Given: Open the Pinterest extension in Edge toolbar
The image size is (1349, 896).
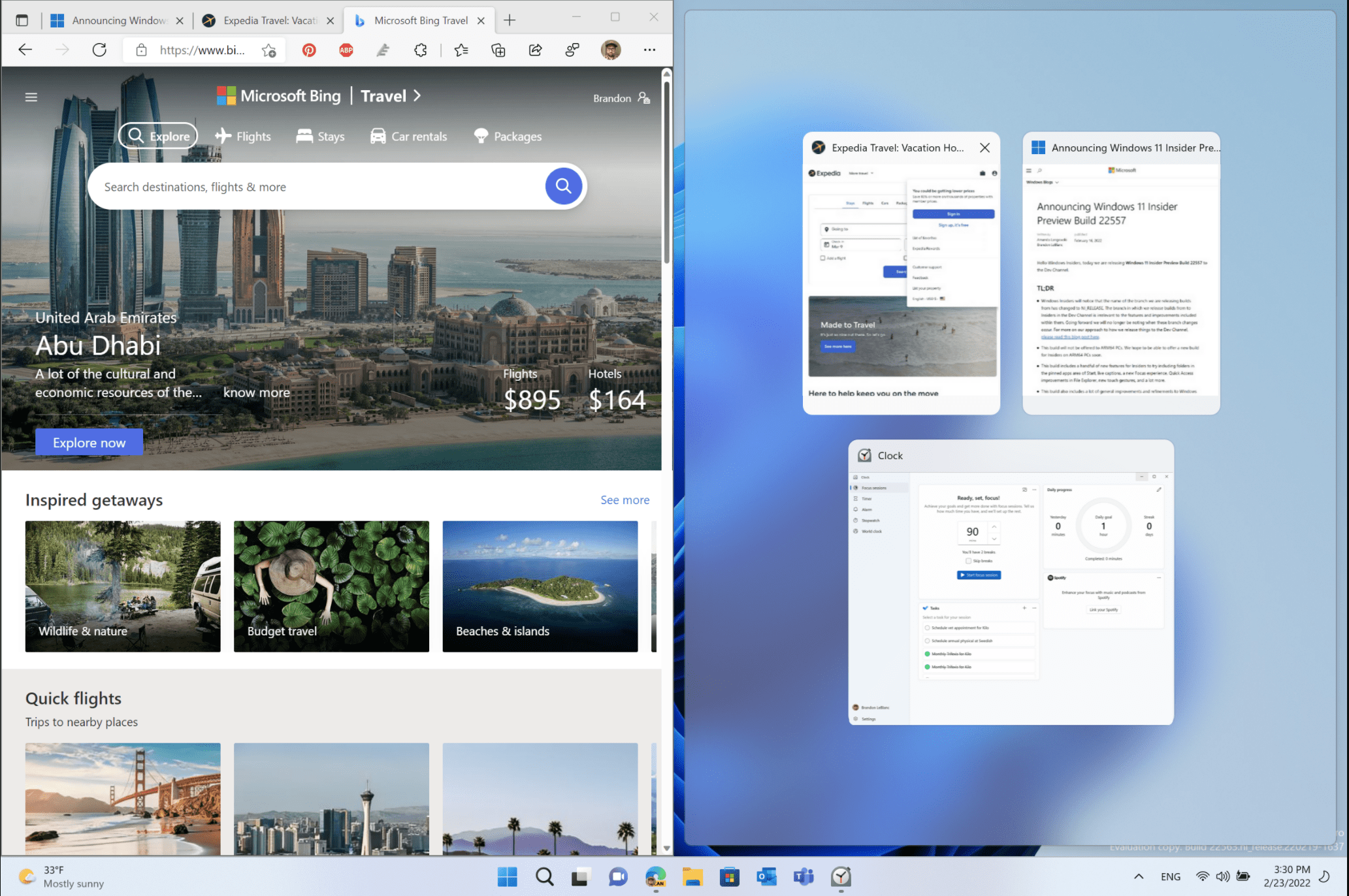Looking at the screenshot, I should click(308, 50).
